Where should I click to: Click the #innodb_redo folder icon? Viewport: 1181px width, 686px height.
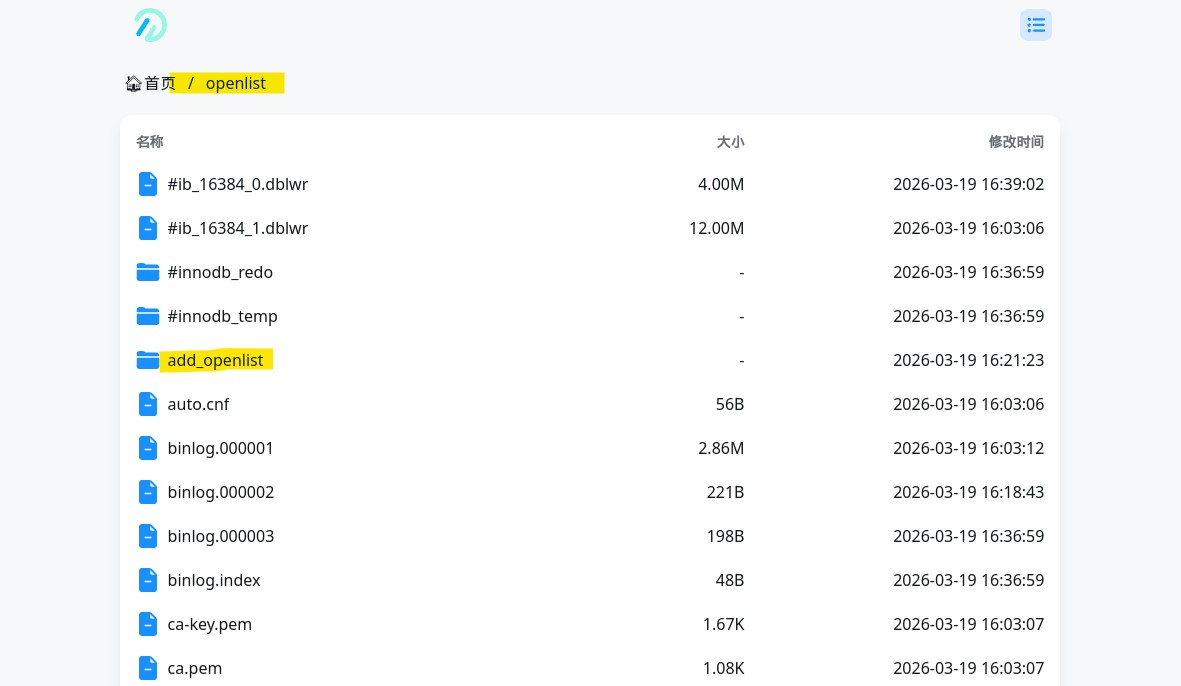tap(148, 272)
